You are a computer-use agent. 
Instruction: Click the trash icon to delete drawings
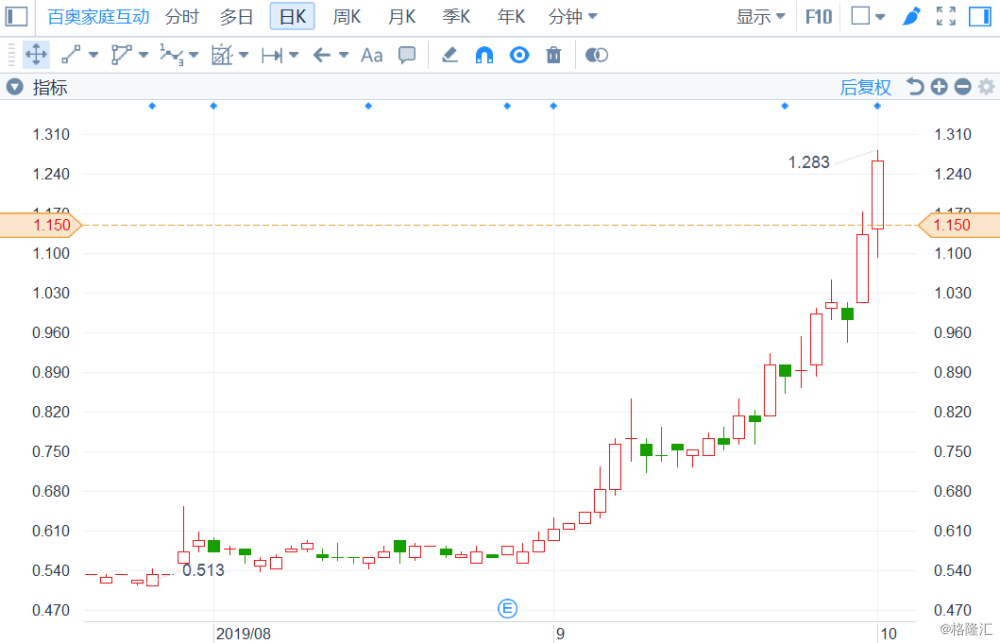pyautogui.click(x=553, y=55)
